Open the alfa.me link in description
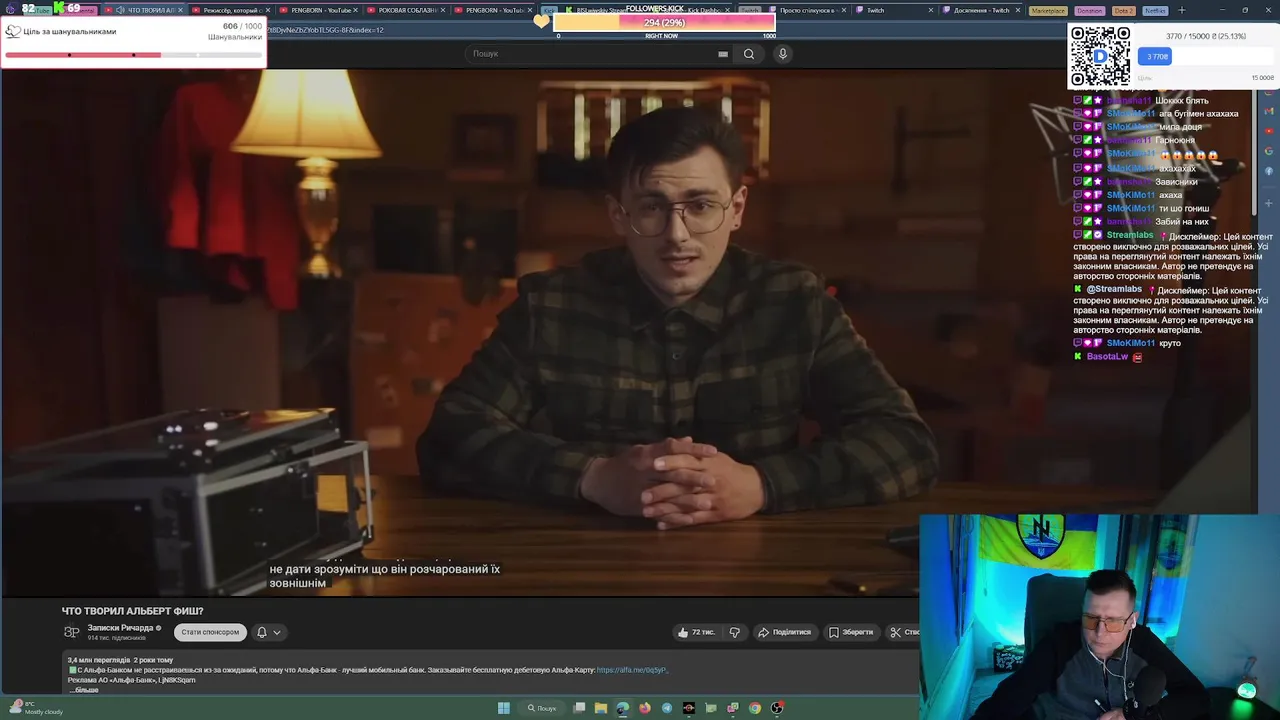 (x=632, y=670)
